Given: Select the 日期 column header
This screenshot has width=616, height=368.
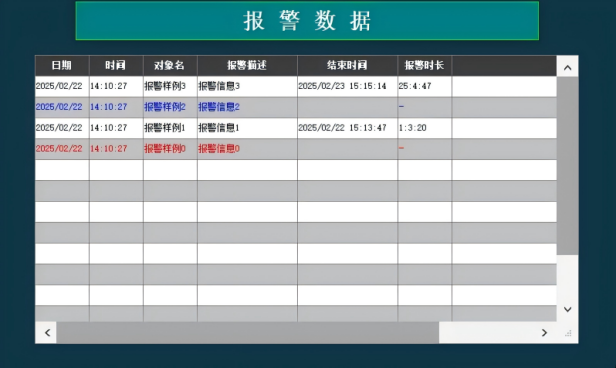Looking at the screenshot, I should tap(62, 65).
